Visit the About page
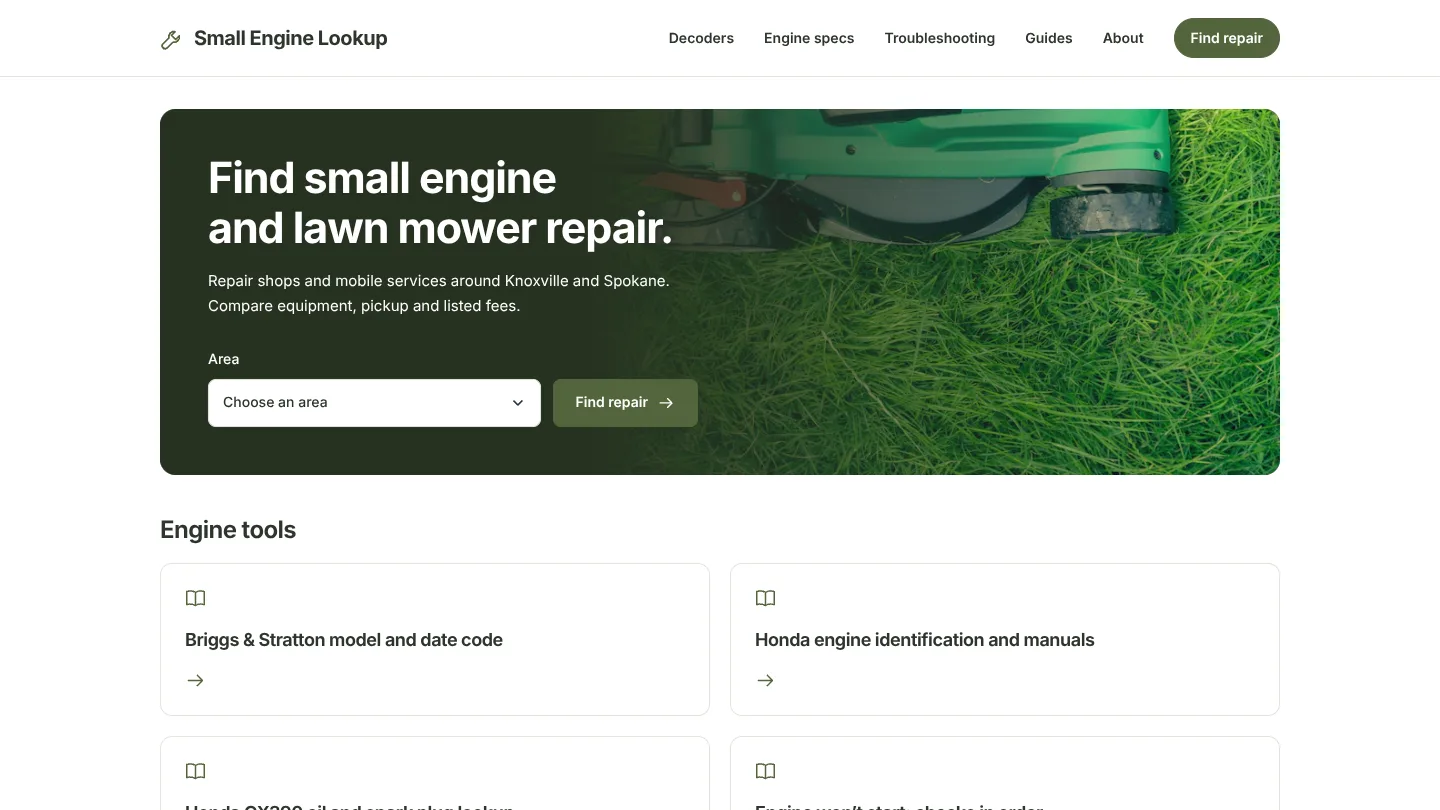The image size is (1440, 810). [x=1123, y=38]
